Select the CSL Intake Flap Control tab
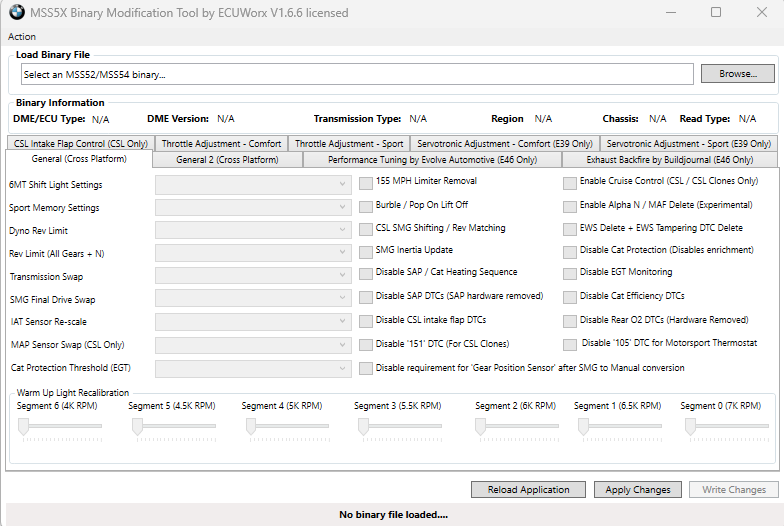This screenshot has height=526, width=784. coord(81,143)
